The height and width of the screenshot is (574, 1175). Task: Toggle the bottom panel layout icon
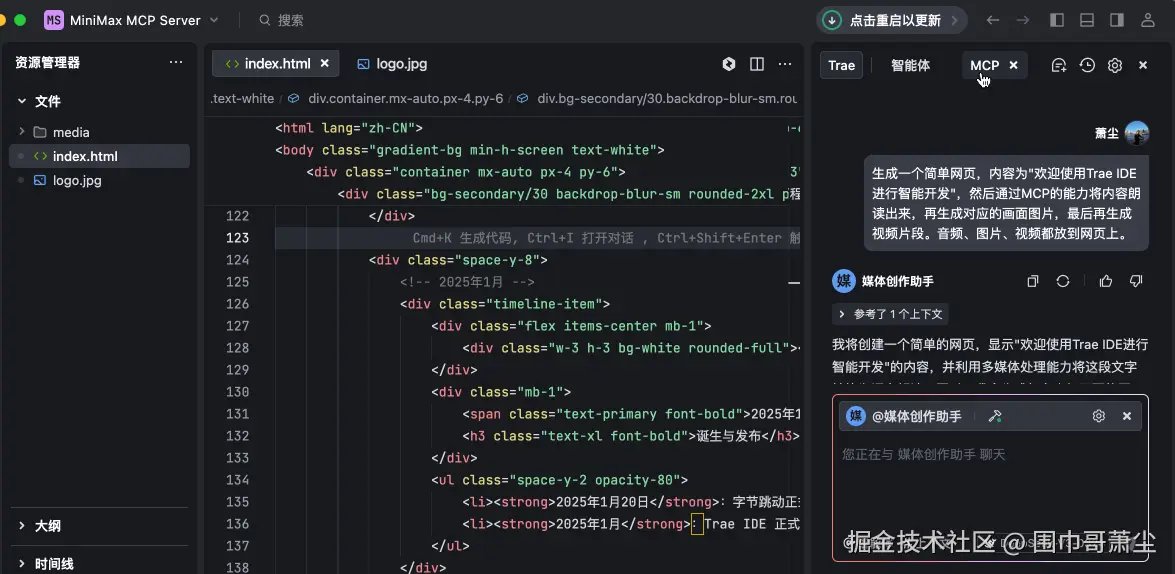tap(1087, 20)
